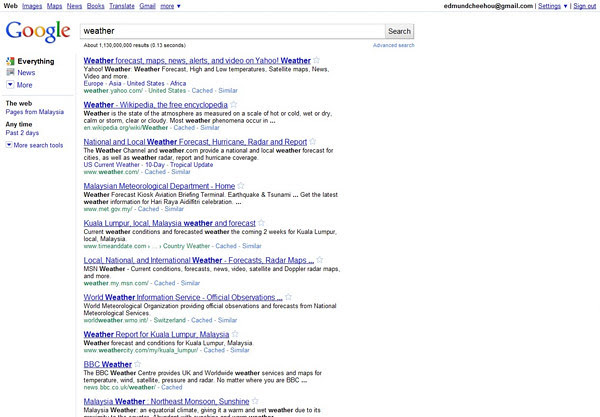The height and width of the screenshot is (417, 600).
Task: Open Similar link for worldweather.wmo.int result
Action: (x=227, y=320)
